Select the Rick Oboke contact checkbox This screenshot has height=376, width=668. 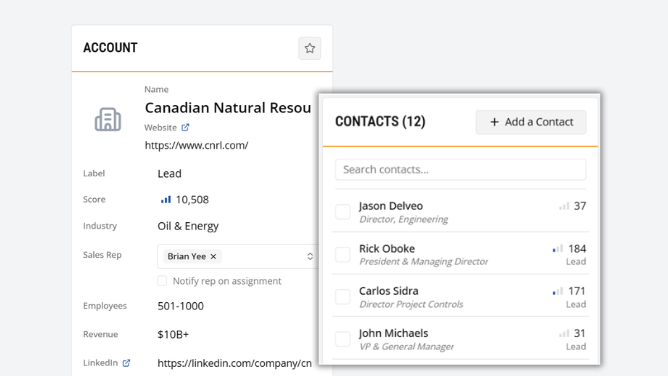[x=343, y=254]
